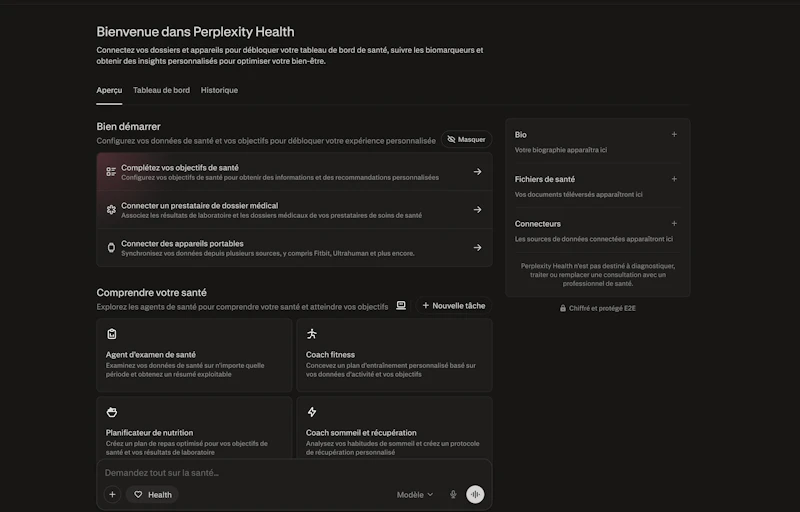Click the running figure icon of Coach fitness
Image resolution: width=800 pixels, height=512 pixels.
coord(312,334)
